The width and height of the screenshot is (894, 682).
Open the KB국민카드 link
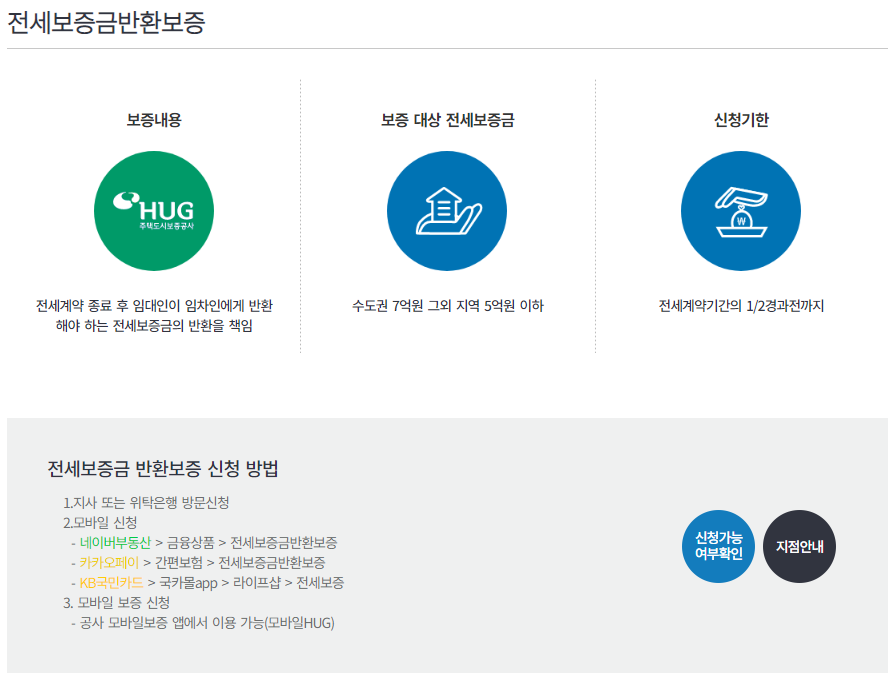(x=111, y=583)
